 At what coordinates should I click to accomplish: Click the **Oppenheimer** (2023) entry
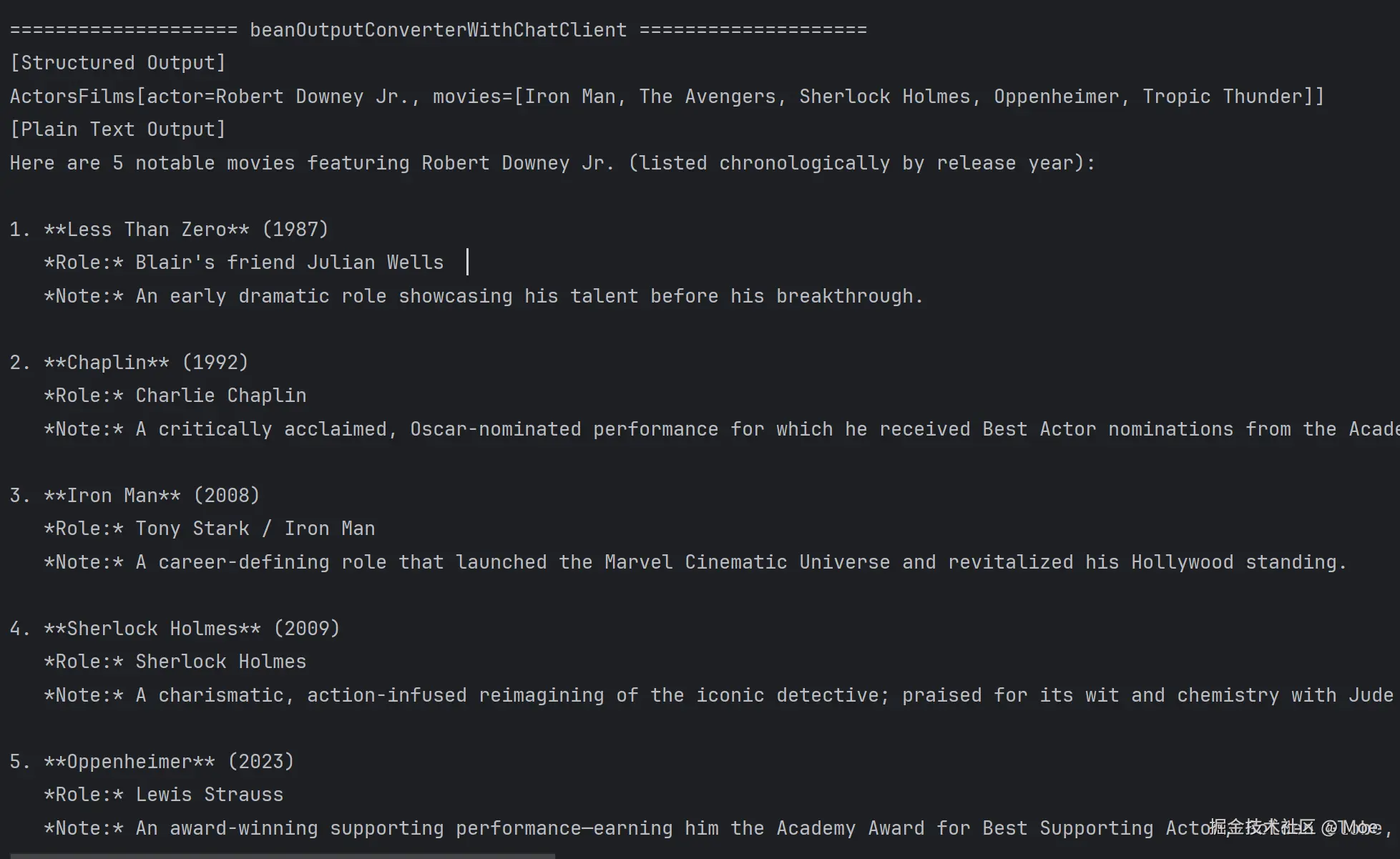click(x=169, y=762)
